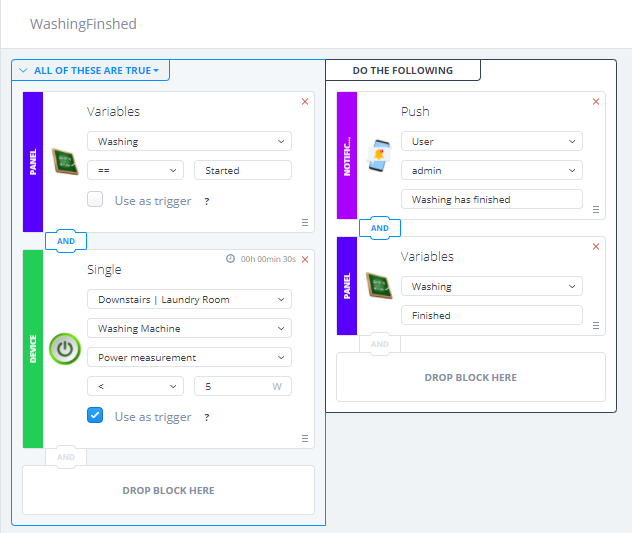This screenshot has width=632, height=533.
Task: Remove the condition Variables block
Action: pyautogui.click(x=305, y=102)
